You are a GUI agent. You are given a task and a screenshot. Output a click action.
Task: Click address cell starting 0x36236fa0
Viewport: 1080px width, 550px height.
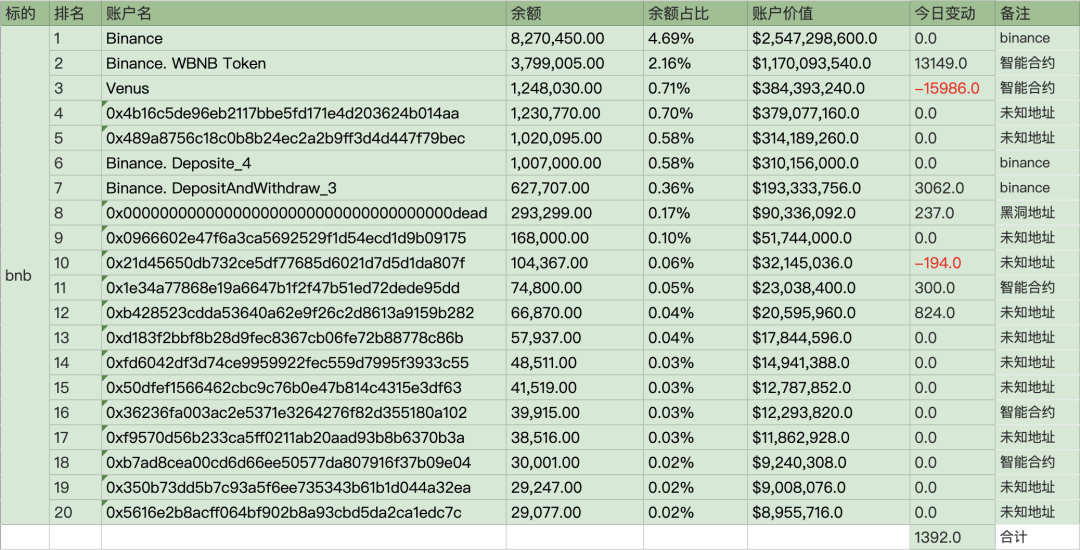click(303, 412)
